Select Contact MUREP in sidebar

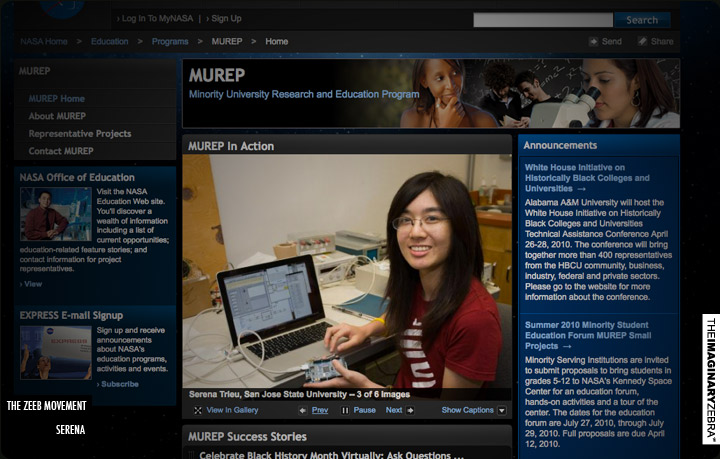61,151
